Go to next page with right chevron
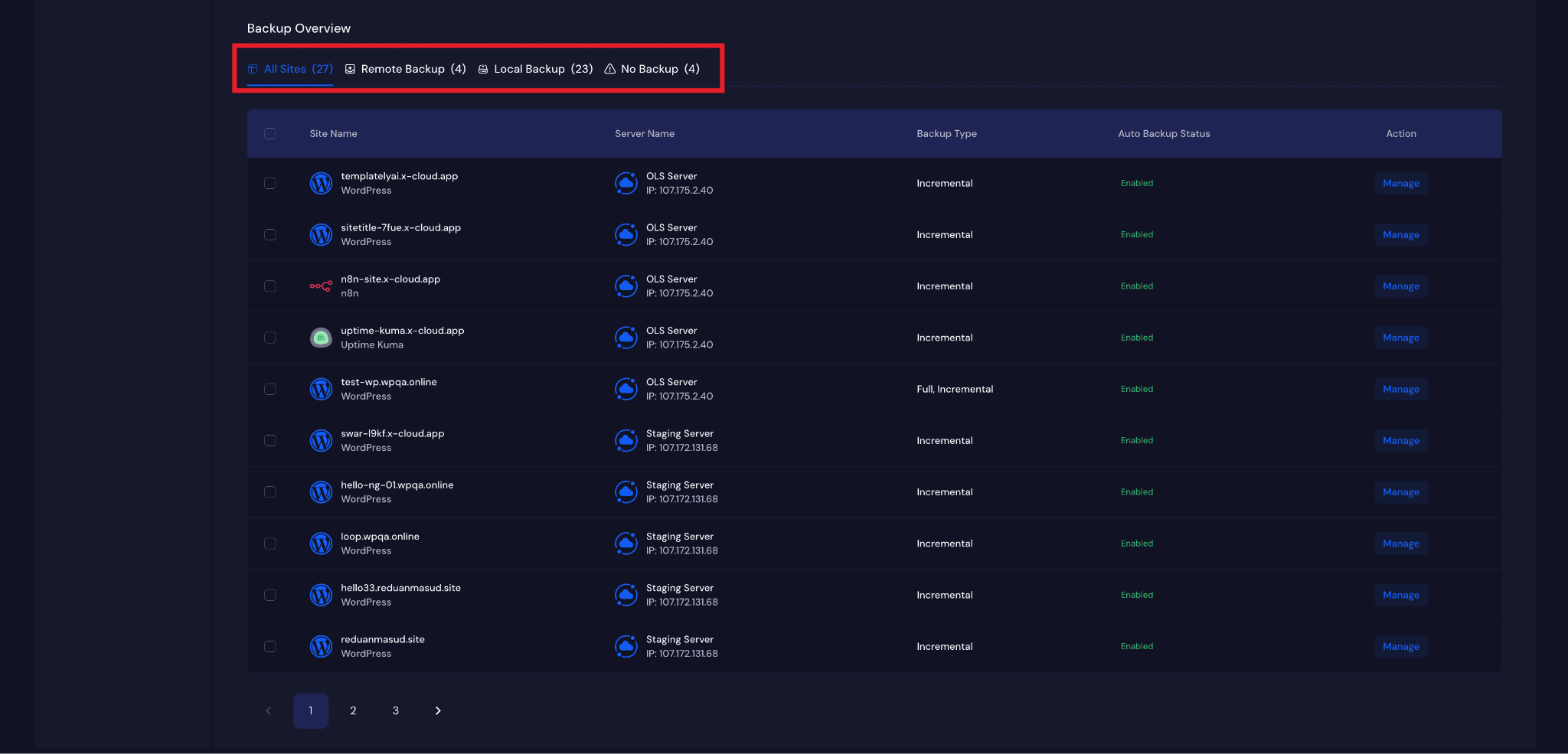 click(x=438, y=711)
